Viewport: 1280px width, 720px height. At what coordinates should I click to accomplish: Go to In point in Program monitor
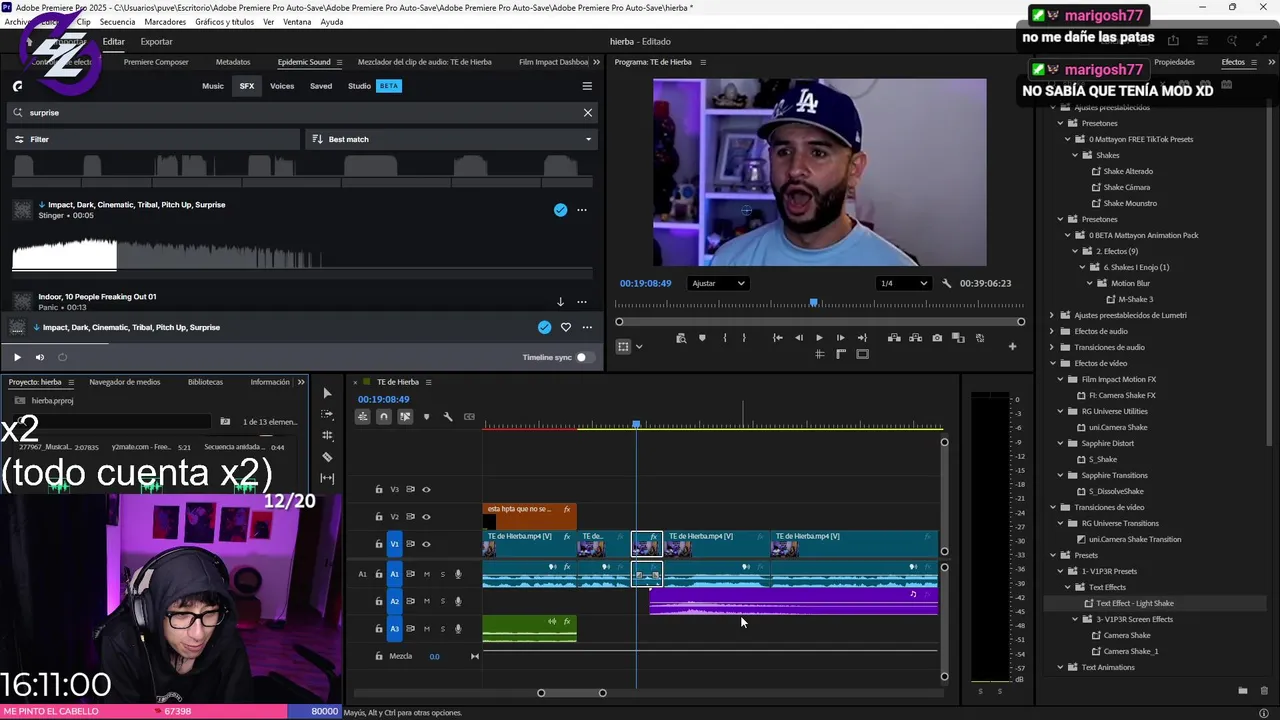click(778, 338)
